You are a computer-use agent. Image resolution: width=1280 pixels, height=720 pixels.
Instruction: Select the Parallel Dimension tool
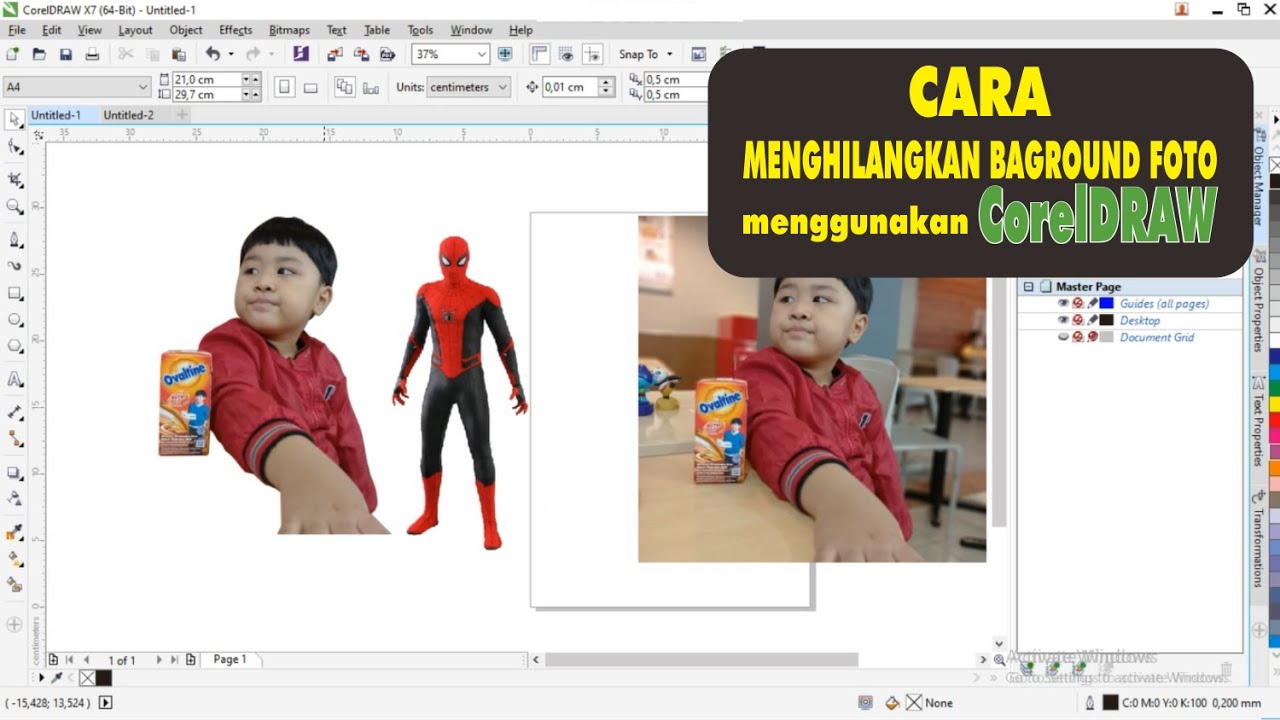(x=15, y=412)
